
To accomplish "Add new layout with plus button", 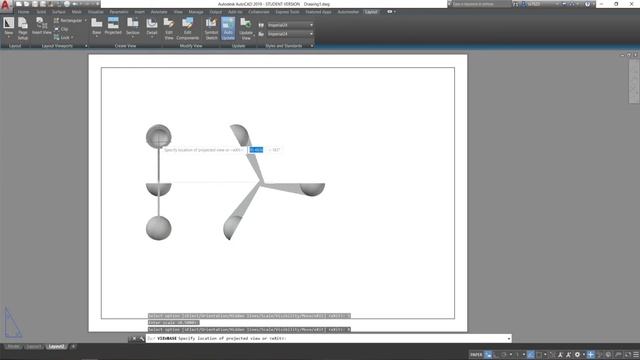I will tap(73, 347).
